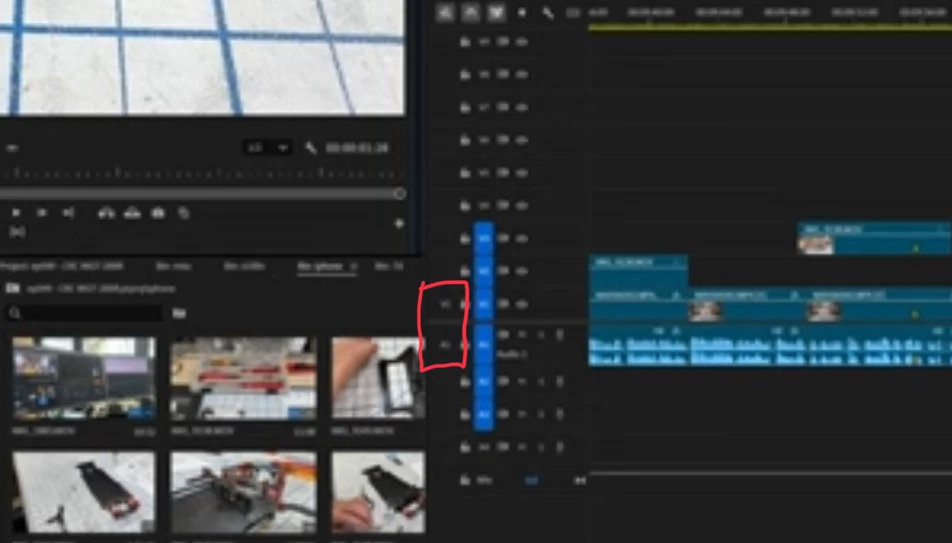Toggle track targeting for A4
Viewport: 952px width, 543px height.
coord(484,447)
